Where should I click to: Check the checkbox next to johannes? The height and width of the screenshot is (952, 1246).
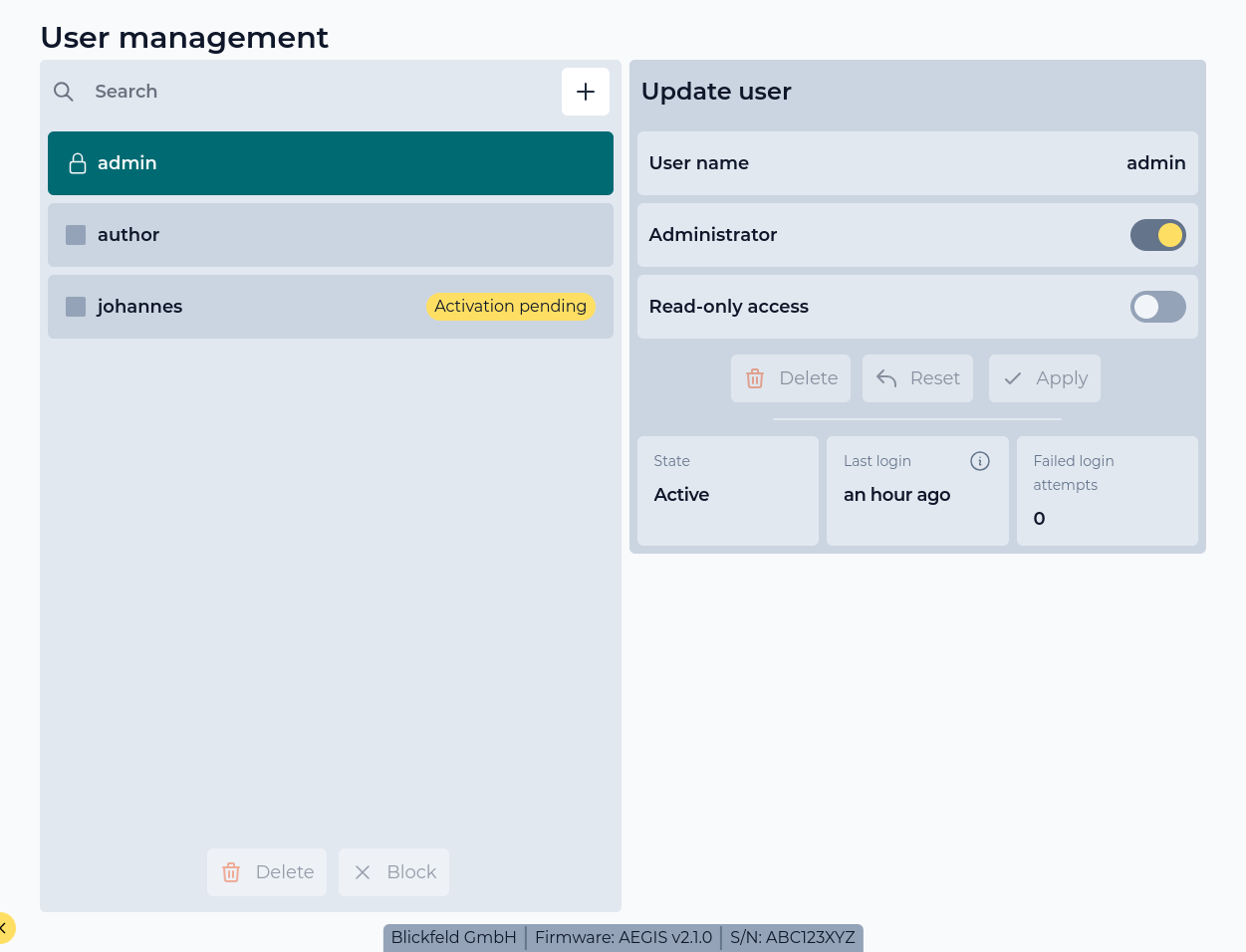[x=76, y=307]
